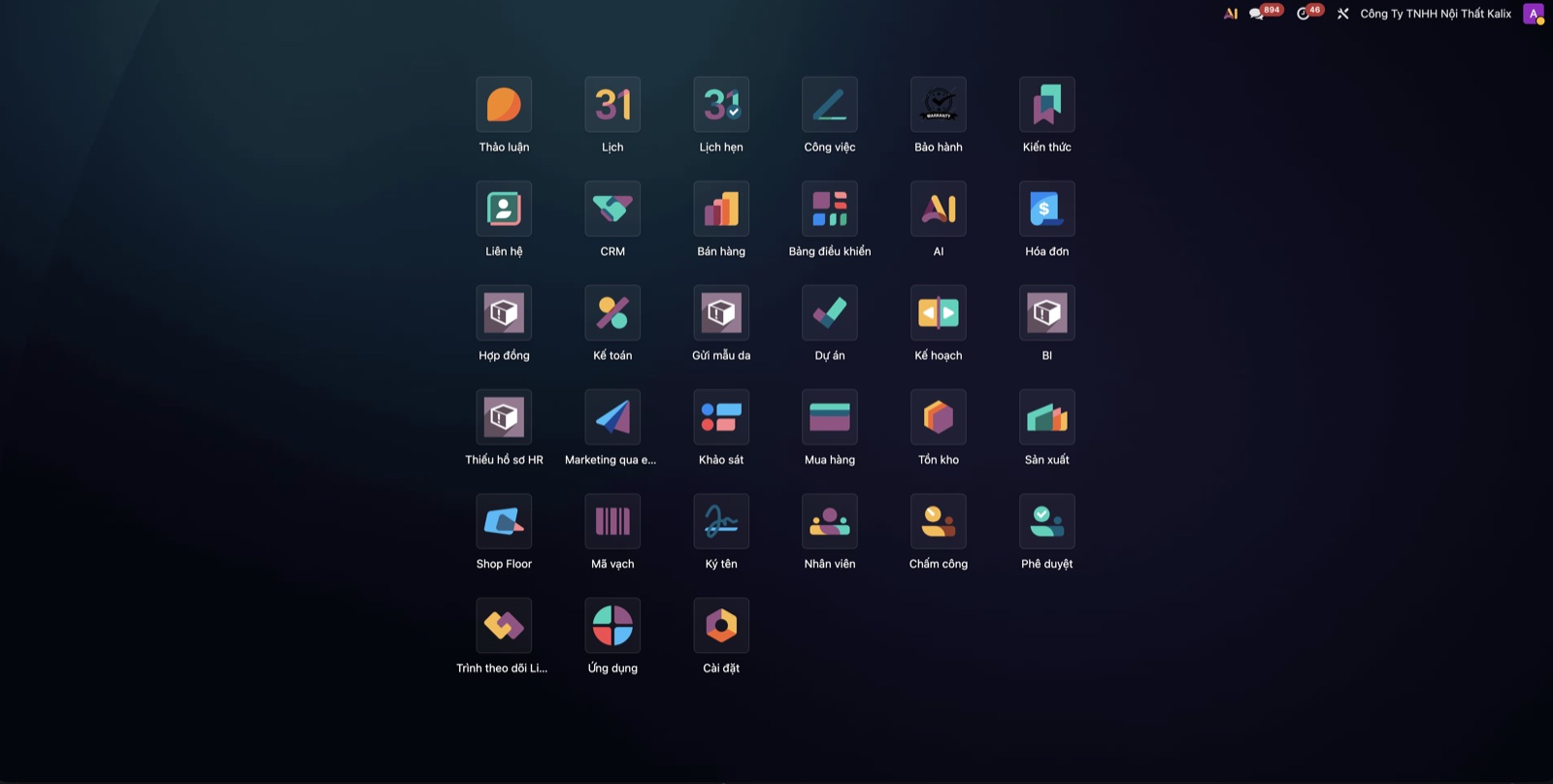Open the Lịch calendar app
1553x784 pixels.
612,105
